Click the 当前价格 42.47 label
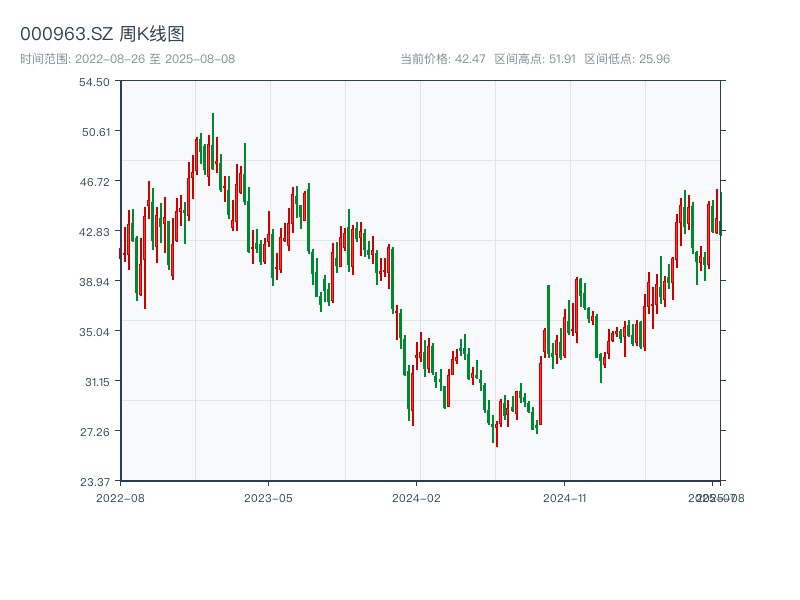 click(x=442, y=59)
